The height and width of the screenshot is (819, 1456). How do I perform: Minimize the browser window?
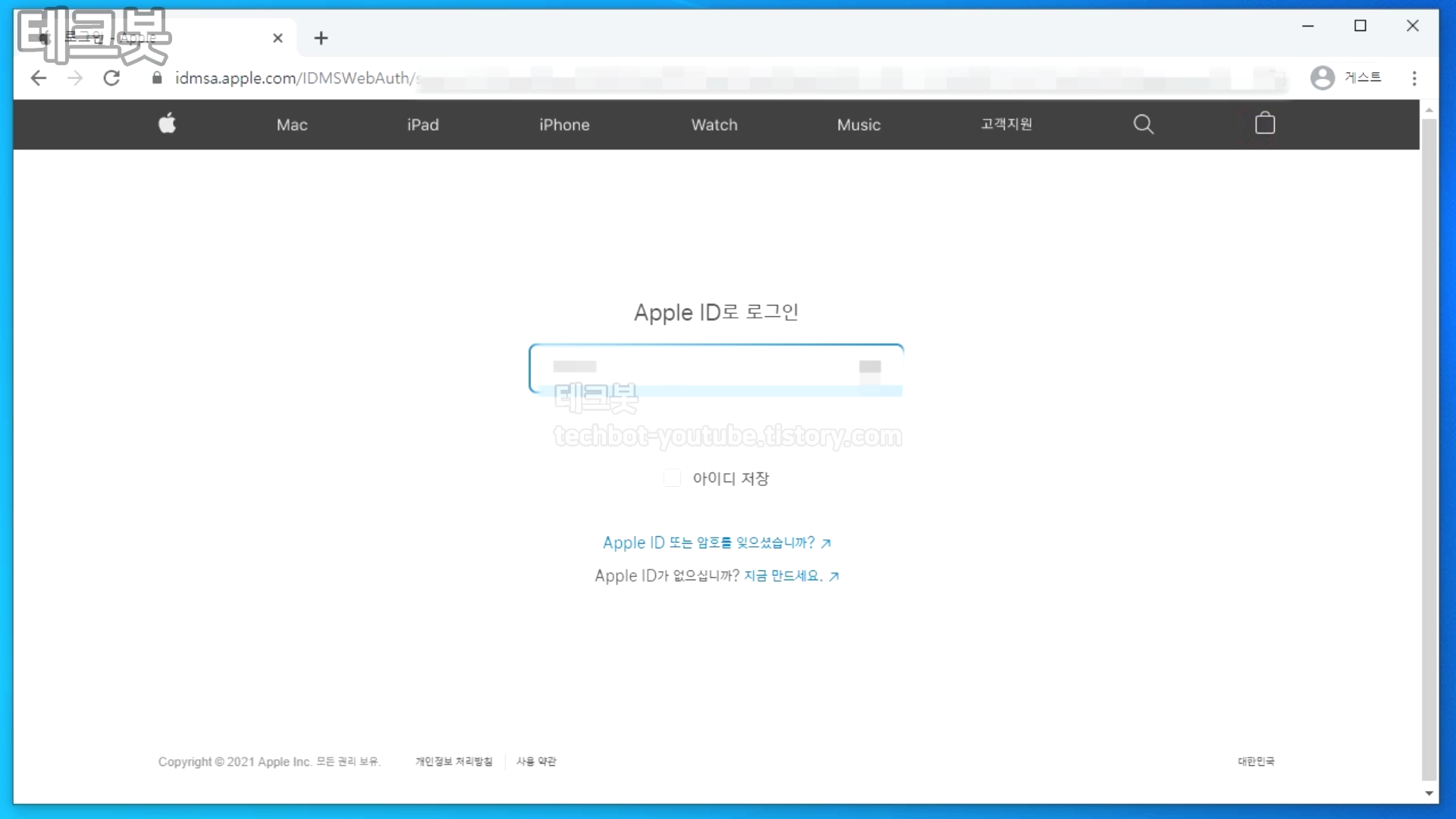1308,26
